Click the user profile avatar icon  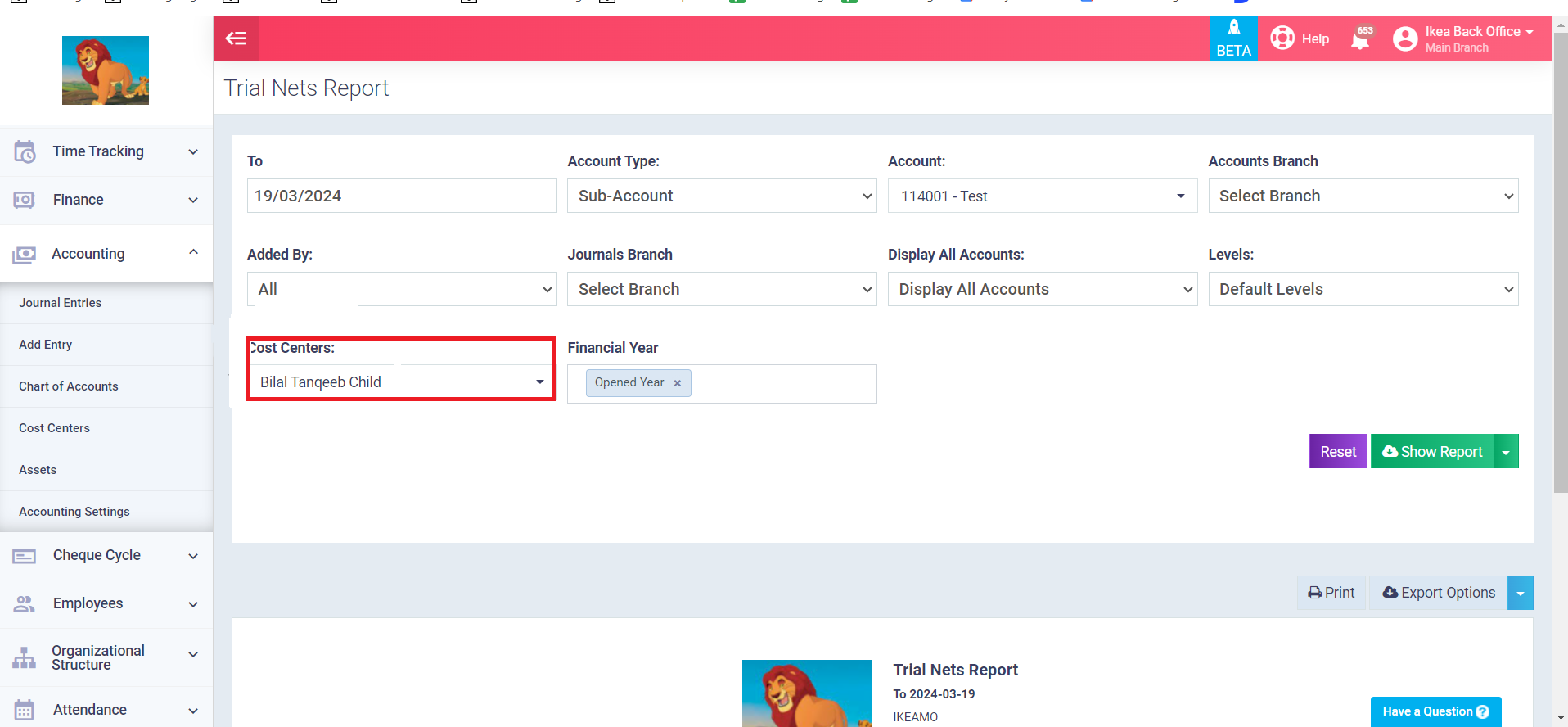pyautogui.click(x=1404, y=39)
